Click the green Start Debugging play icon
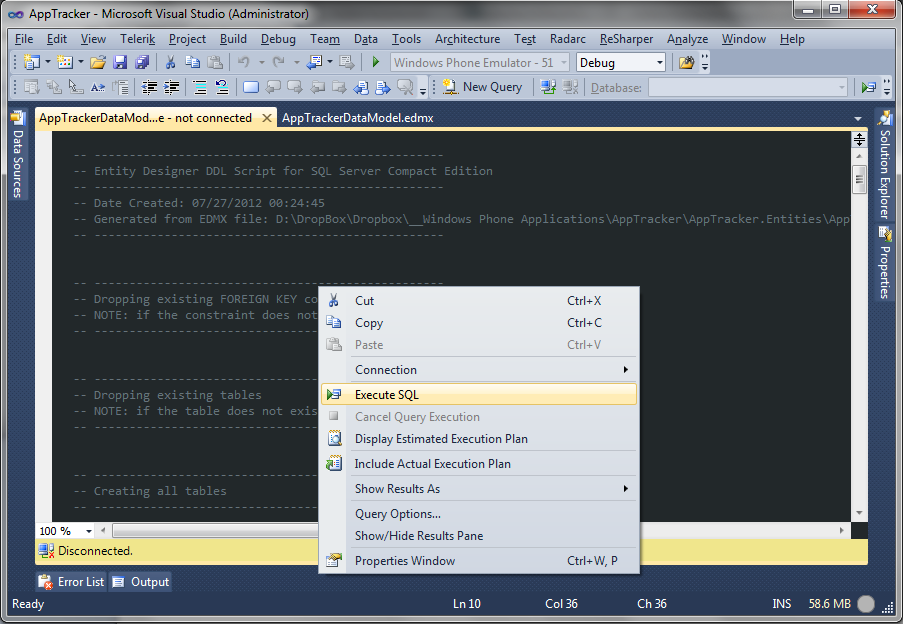 coord(376,62)
